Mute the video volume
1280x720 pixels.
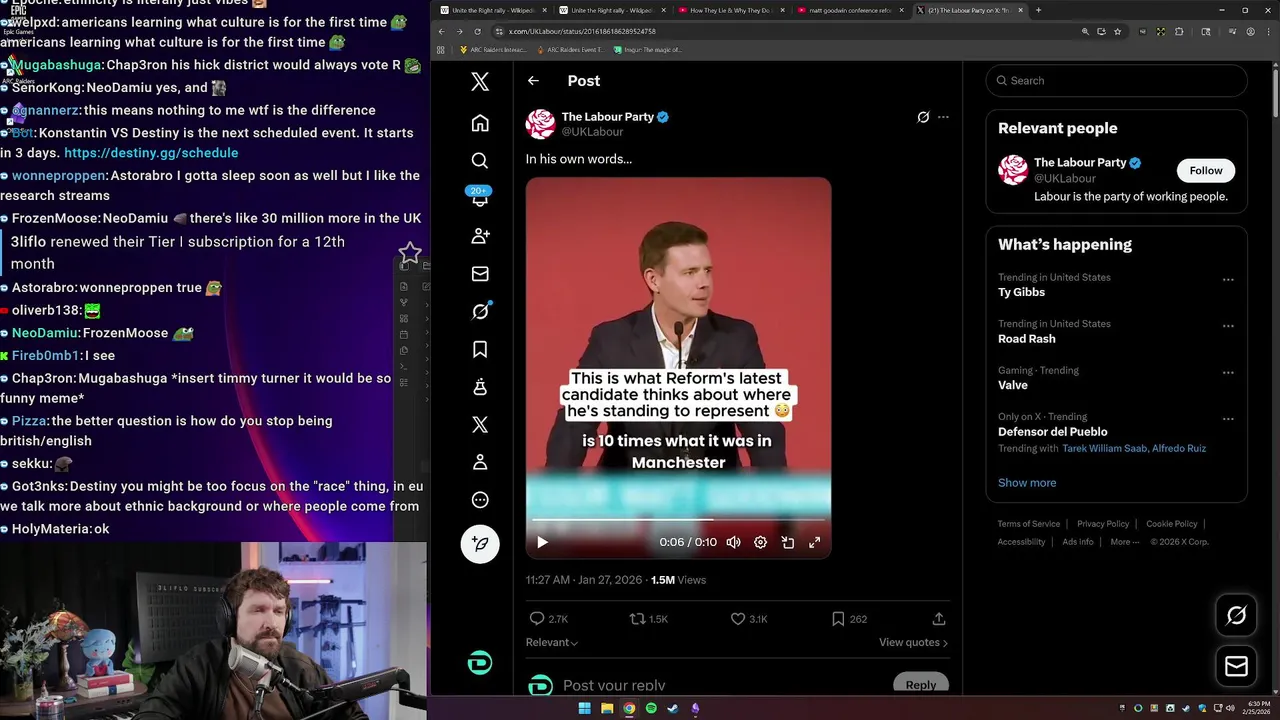pos(733,542)
